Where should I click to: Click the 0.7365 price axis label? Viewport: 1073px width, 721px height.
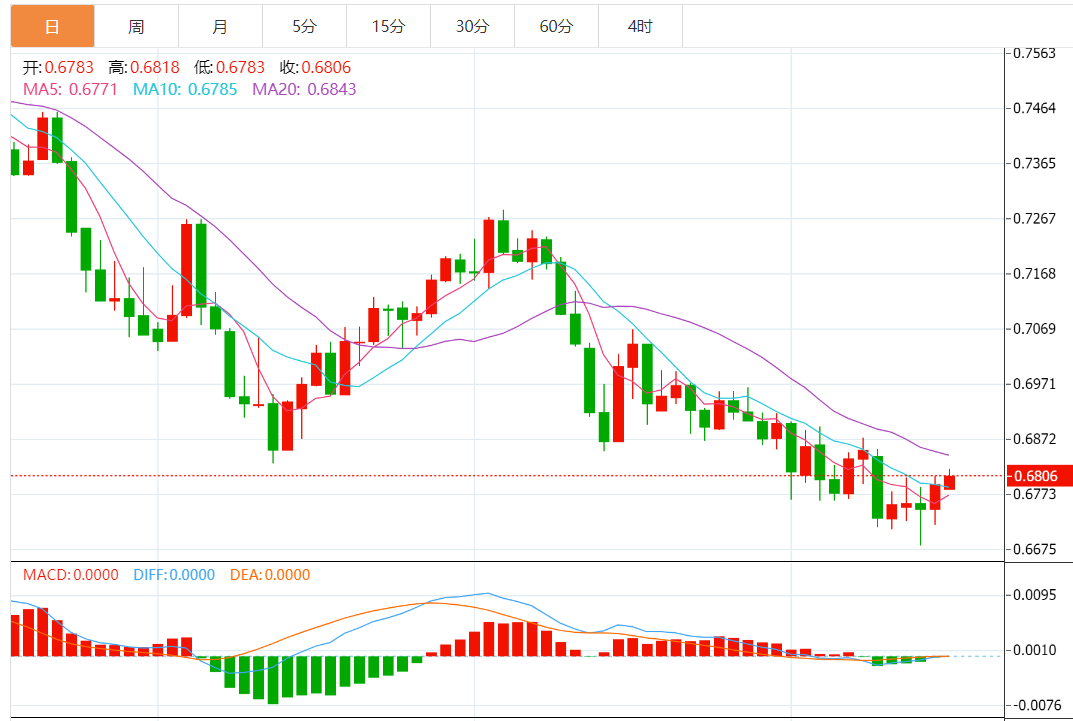[1035, 163]
